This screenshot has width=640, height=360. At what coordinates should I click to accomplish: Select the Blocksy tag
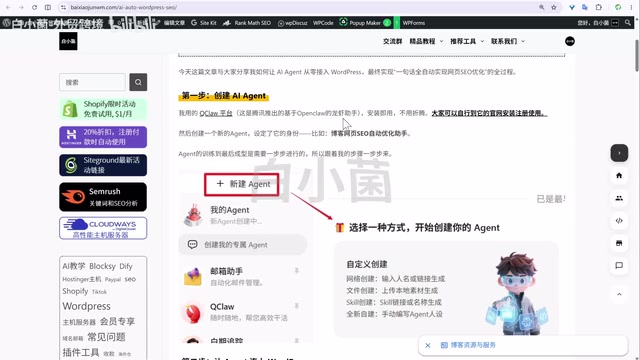coord(102,266)
